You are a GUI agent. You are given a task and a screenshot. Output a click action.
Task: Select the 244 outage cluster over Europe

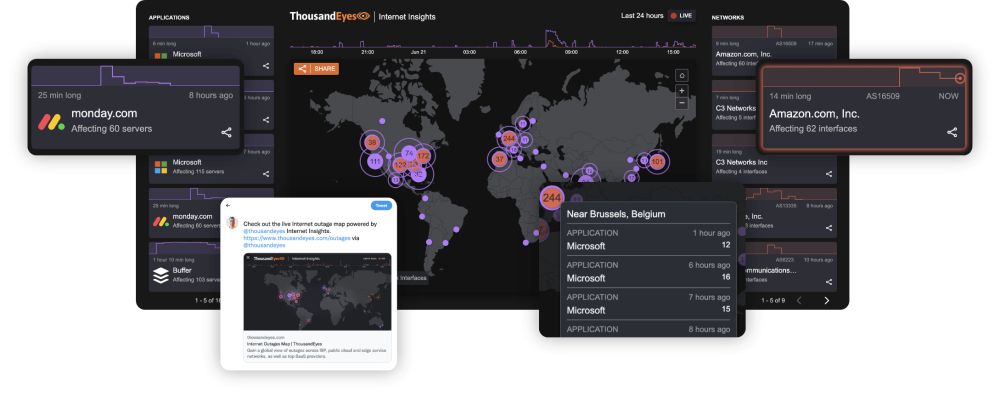pos(509,138)
